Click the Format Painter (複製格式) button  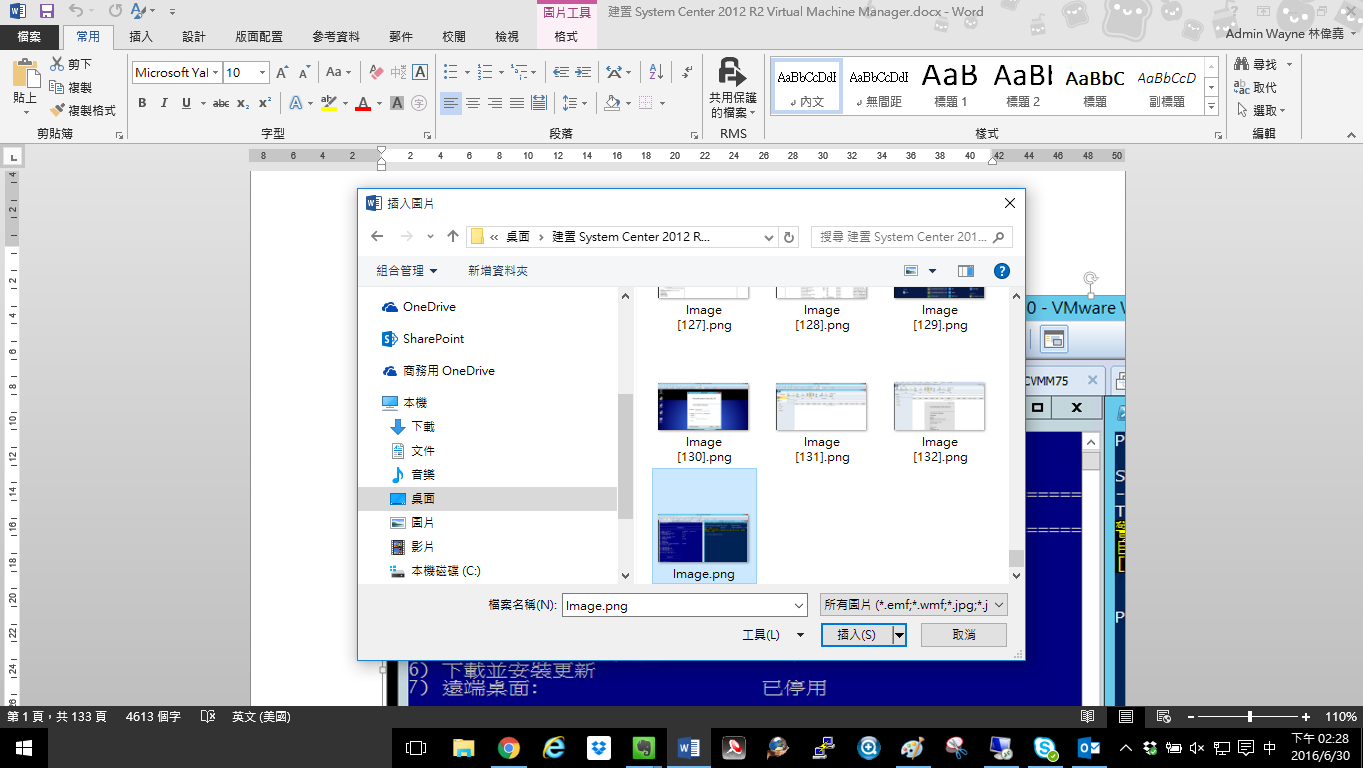click(x=83, y=111)
